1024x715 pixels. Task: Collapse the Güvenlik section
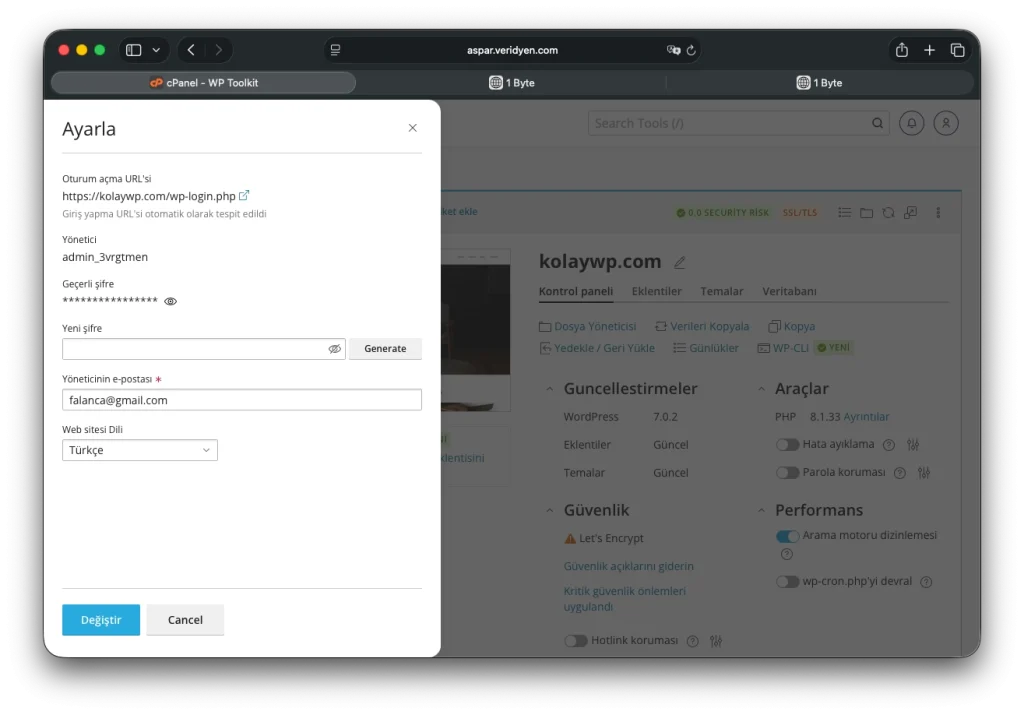[x=549, y=511]
